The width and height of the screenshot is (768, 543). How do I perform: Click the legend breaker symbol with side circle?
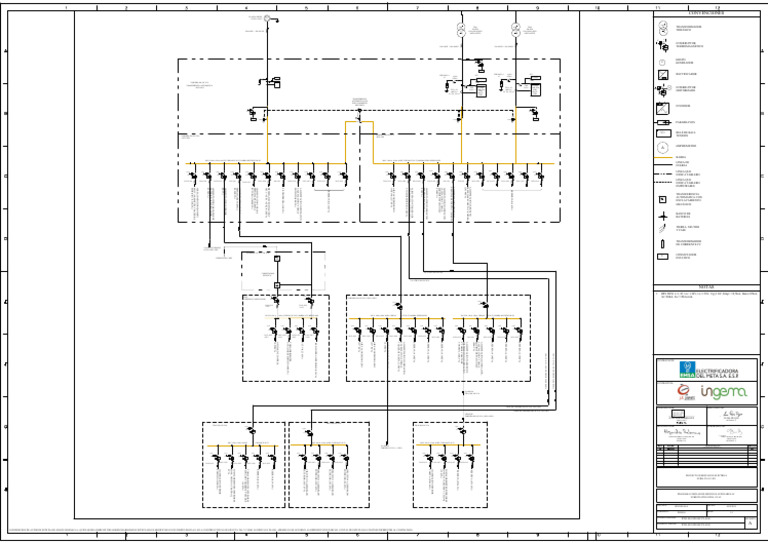click(663, 90)
